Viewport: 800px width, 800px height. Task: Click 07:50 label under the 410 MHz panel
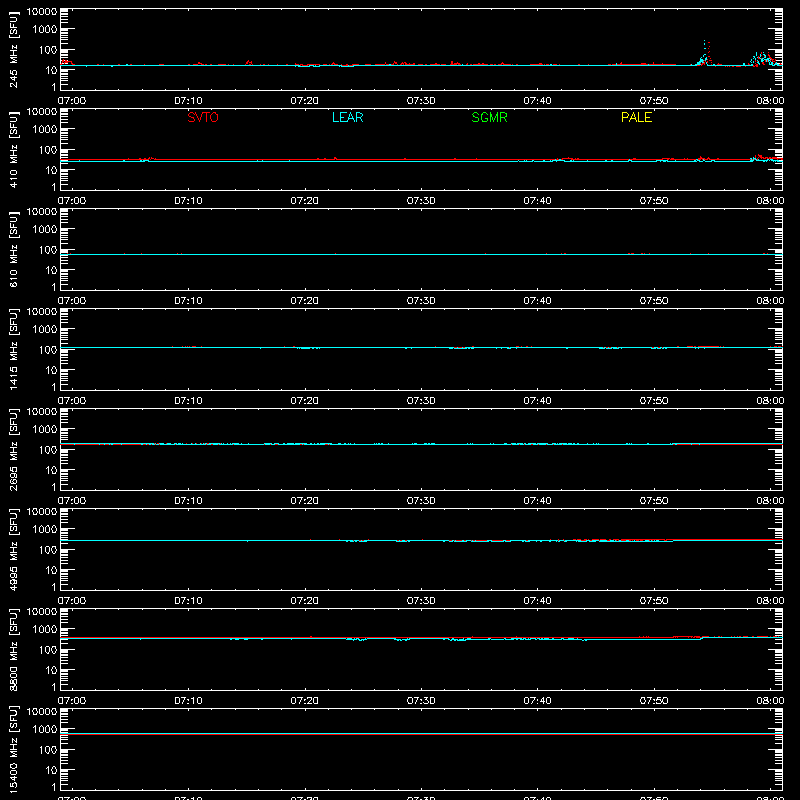point(654,201)
